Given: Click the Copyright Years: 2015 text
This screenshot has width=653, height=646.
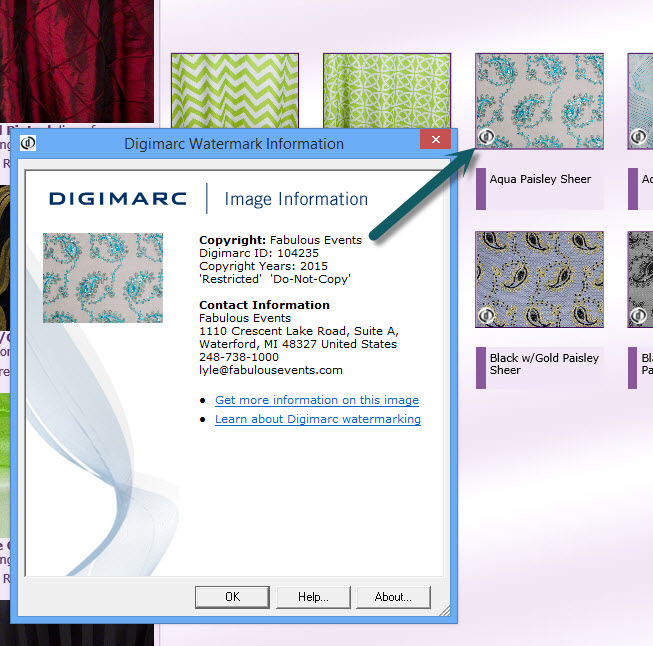Looking at the screenshot, I should tap(263, 266).
